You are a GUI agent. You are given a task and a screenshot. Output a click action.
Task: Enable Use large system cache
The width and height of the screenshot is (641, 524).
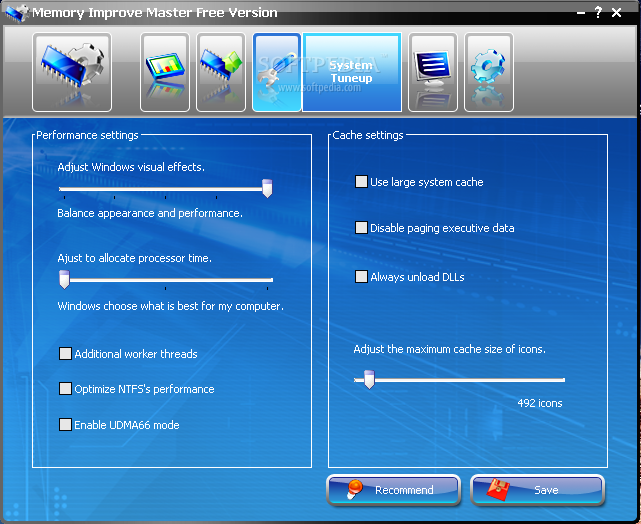pyautogui.click(x=361, y=182)
